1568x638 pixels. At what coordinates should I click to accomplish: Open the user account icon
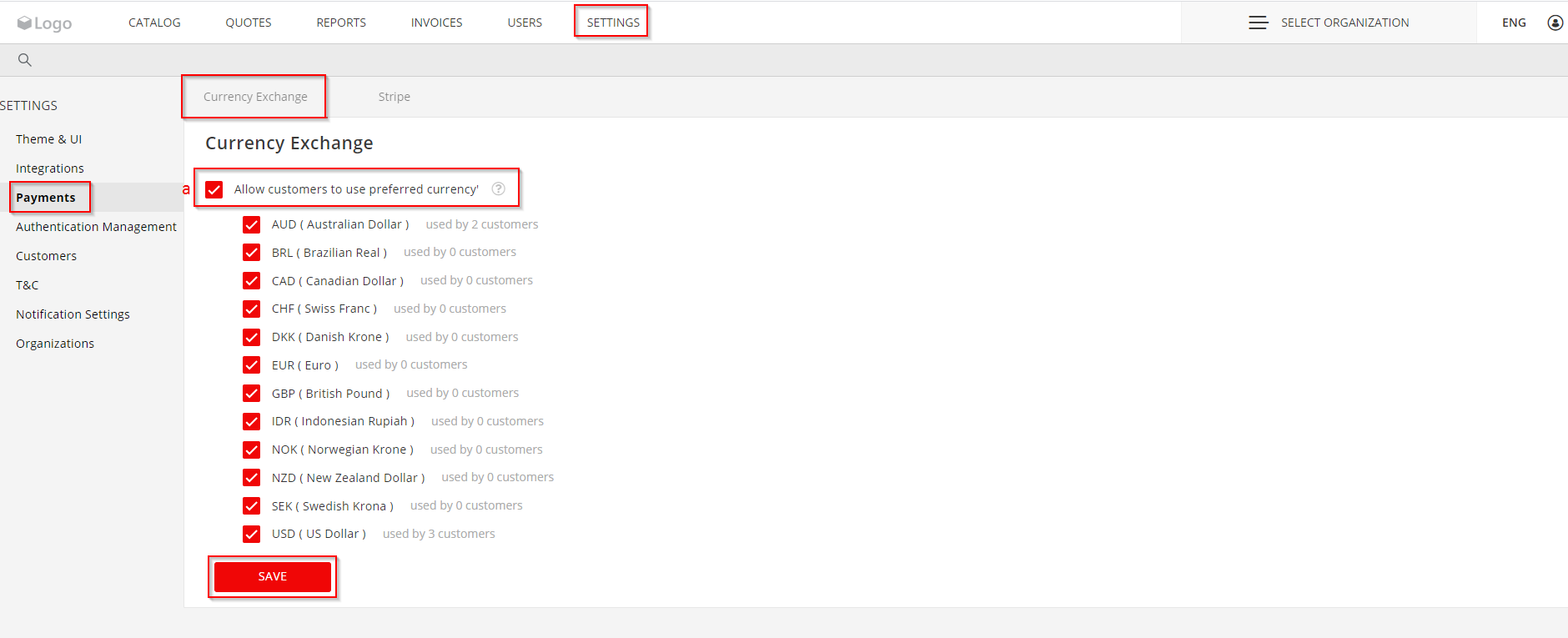click(1555, 23)
